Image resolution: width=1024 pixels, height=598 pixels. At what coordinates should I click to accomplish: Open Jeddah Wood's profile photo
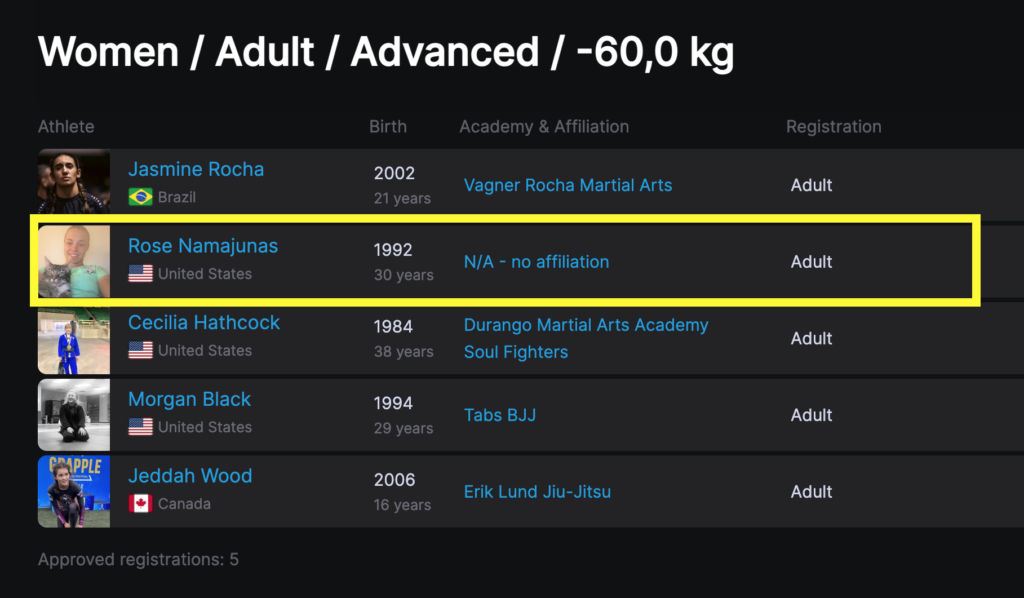[x=74, y=491]
